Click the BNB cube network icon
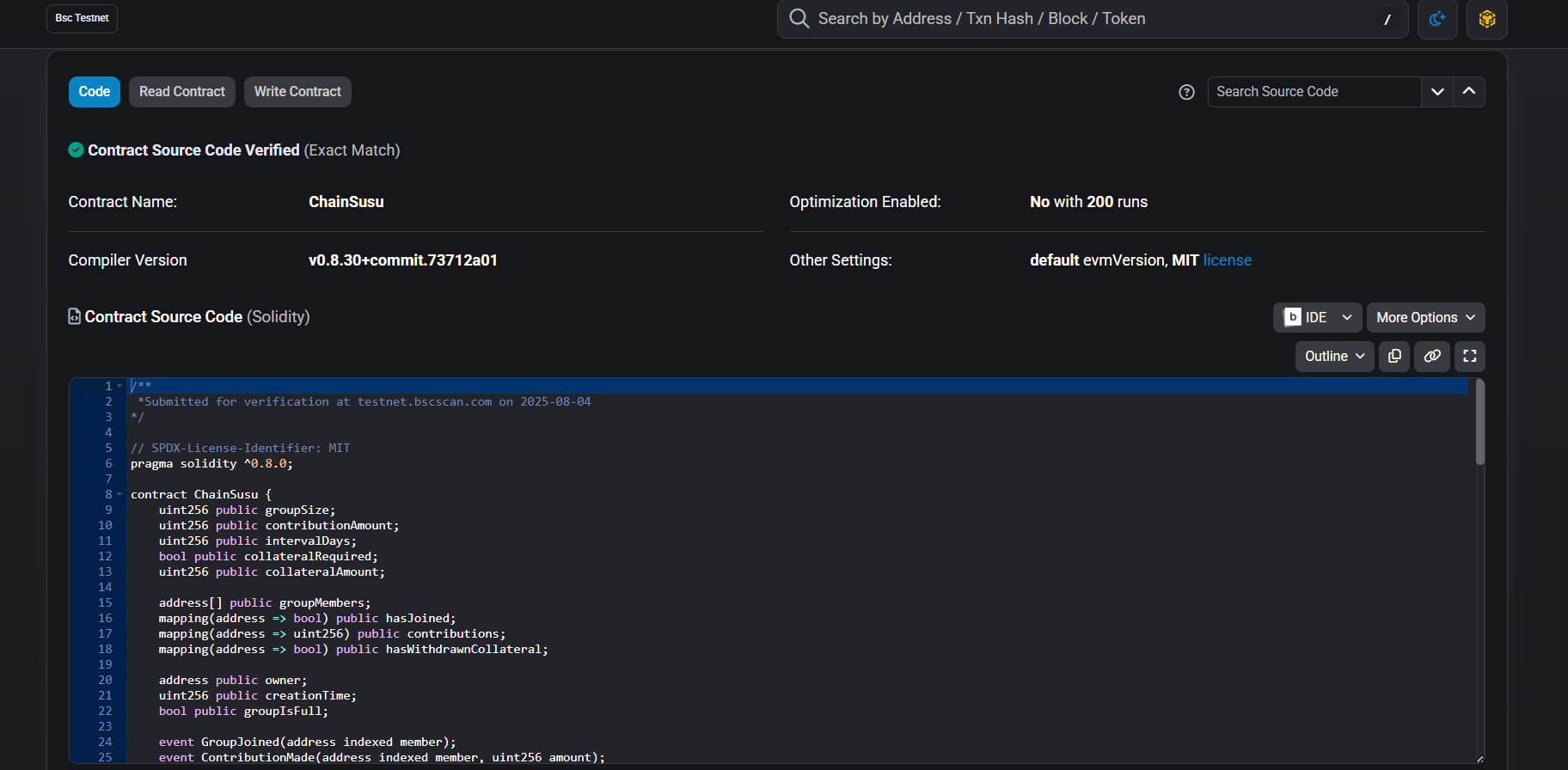This screenshot has width=1568, height=770. (1486, 19)
